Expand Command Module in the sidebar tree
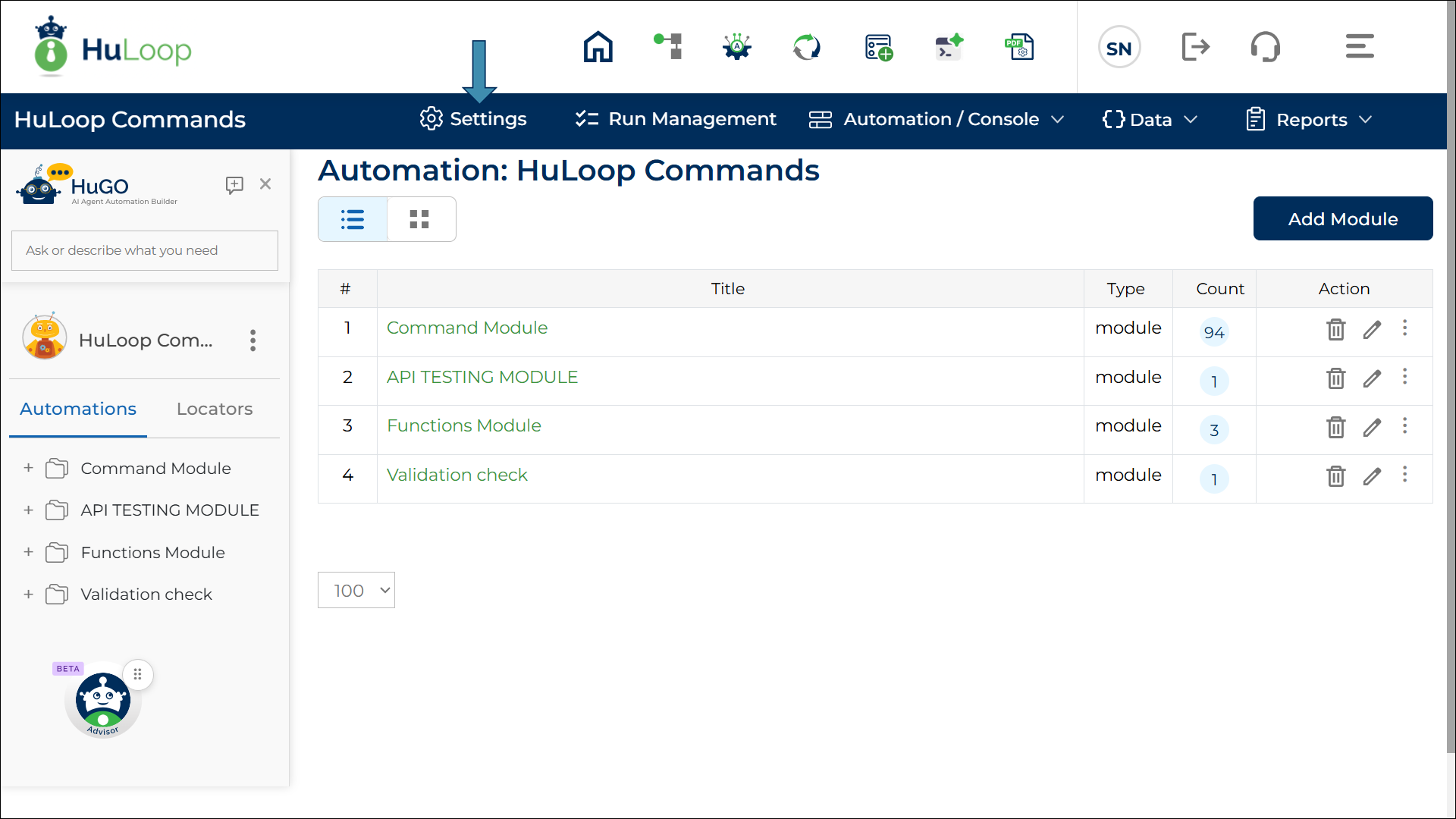Viewport: 1456px width, 819px height. [x=29, y=468]
